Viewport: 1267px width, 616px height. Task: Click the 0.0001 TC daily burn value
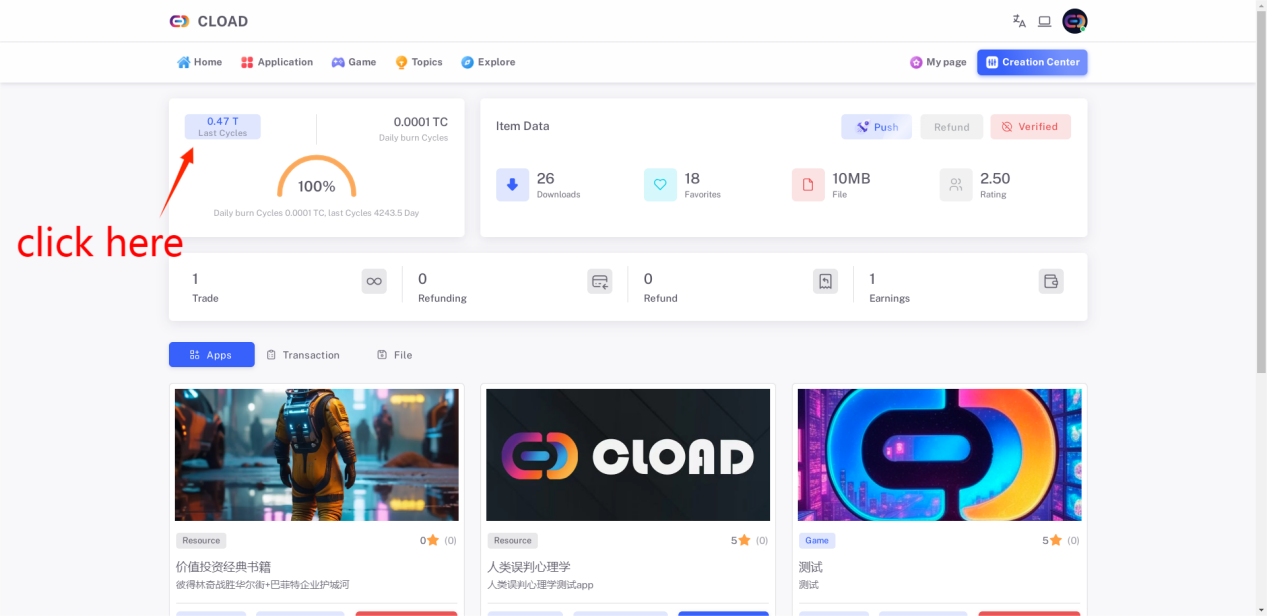[x=420, y=122]
